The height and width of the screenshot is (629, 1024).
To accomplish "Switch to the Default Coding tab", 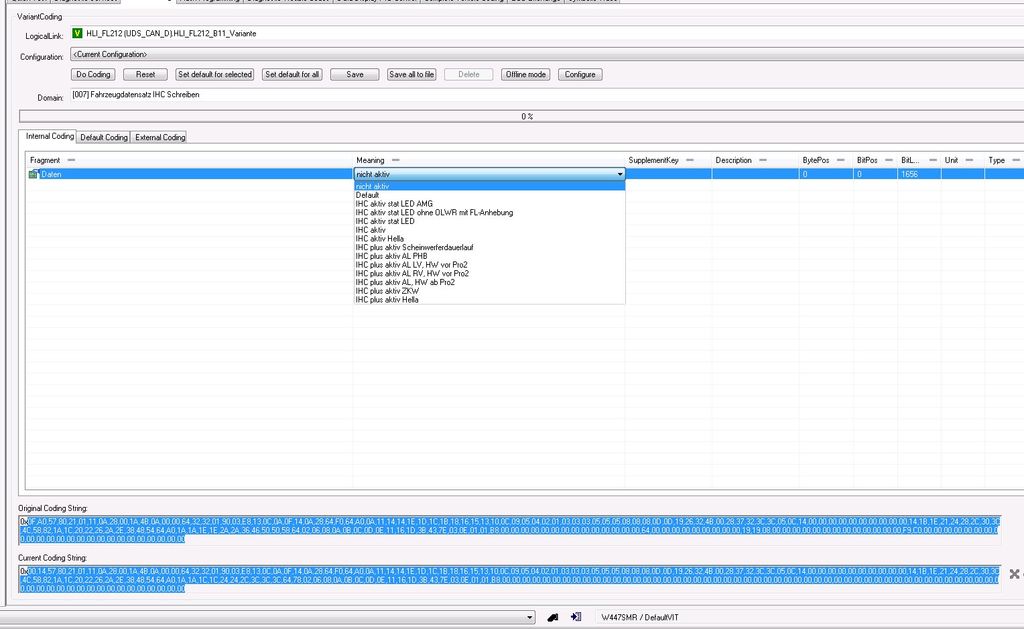I will click(104, 137).
